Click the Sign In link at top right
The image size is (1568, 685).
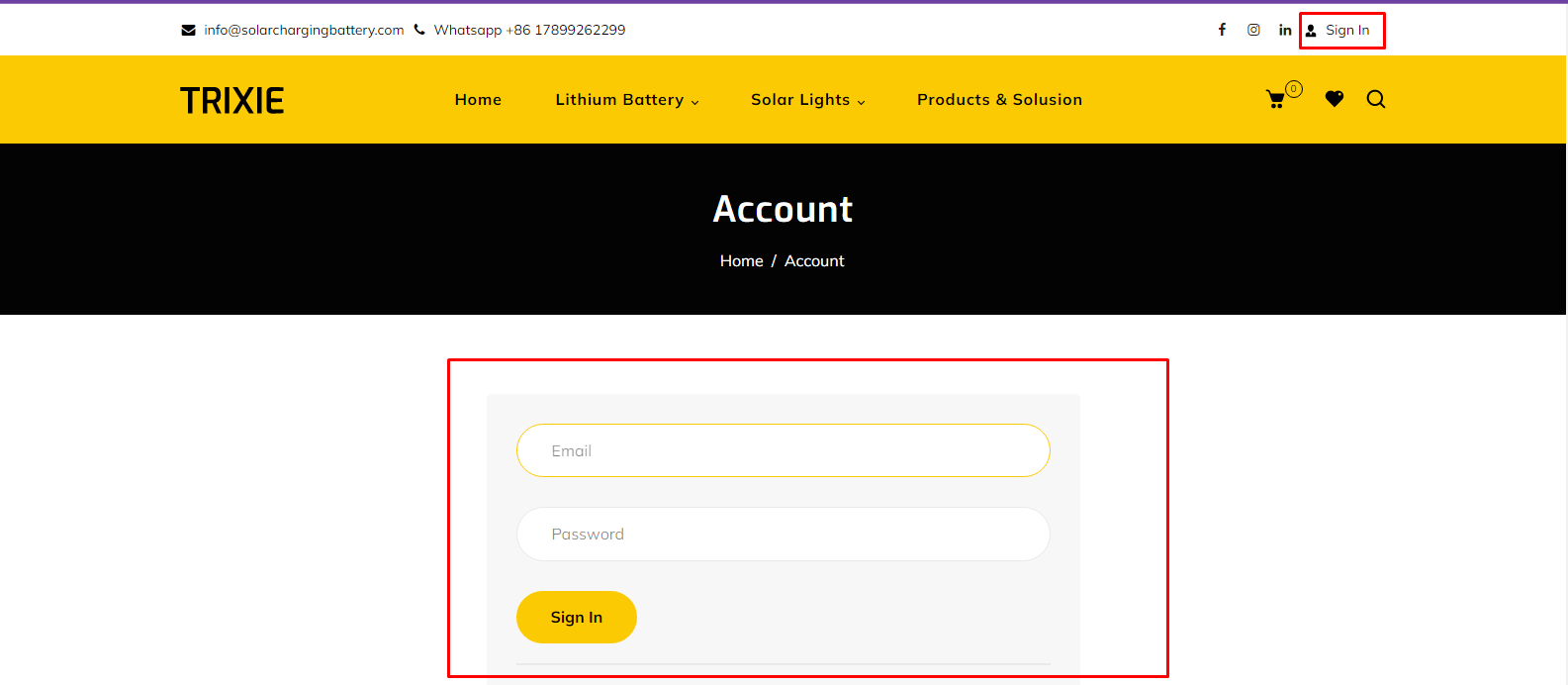click(x=1347, y=31)
